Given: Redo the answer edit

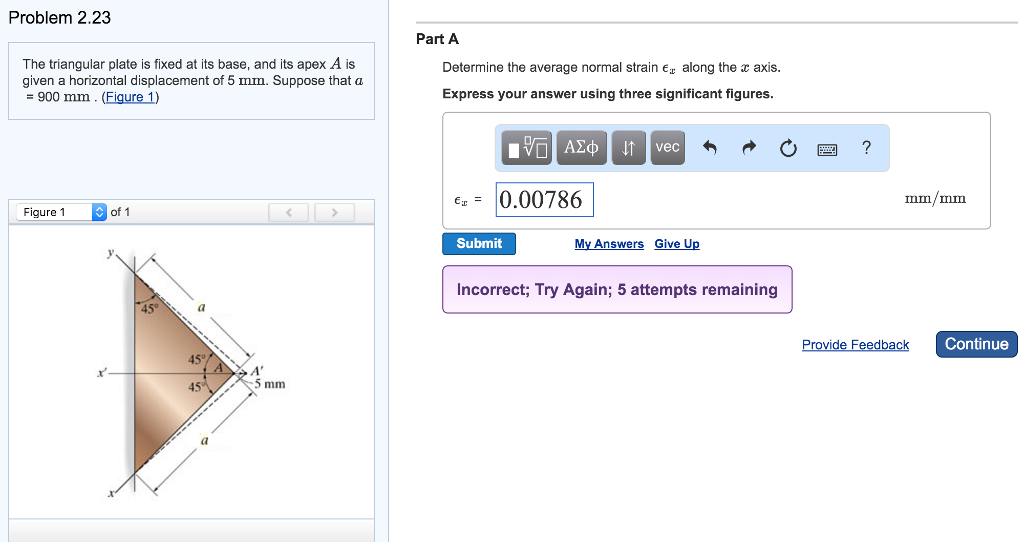Looking at the screenshot, I should click(x=749, y=149).
